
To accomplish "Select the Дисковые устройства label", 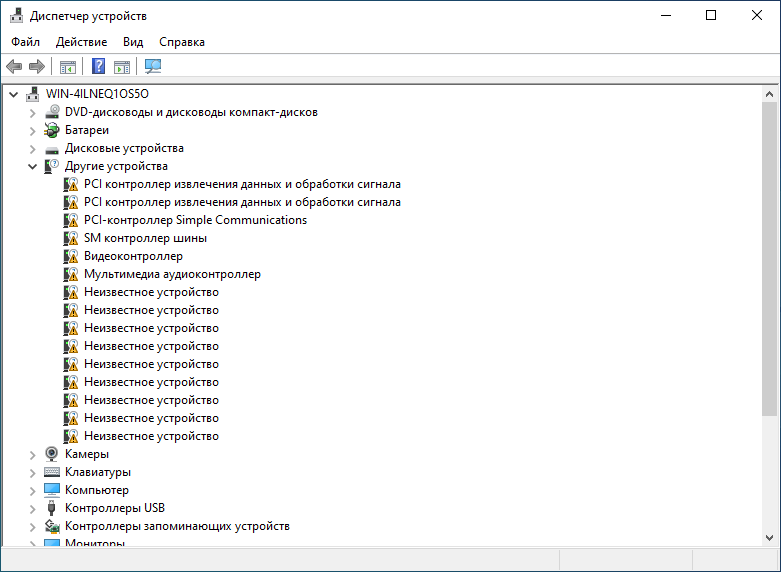I will [x=124, y=148].
